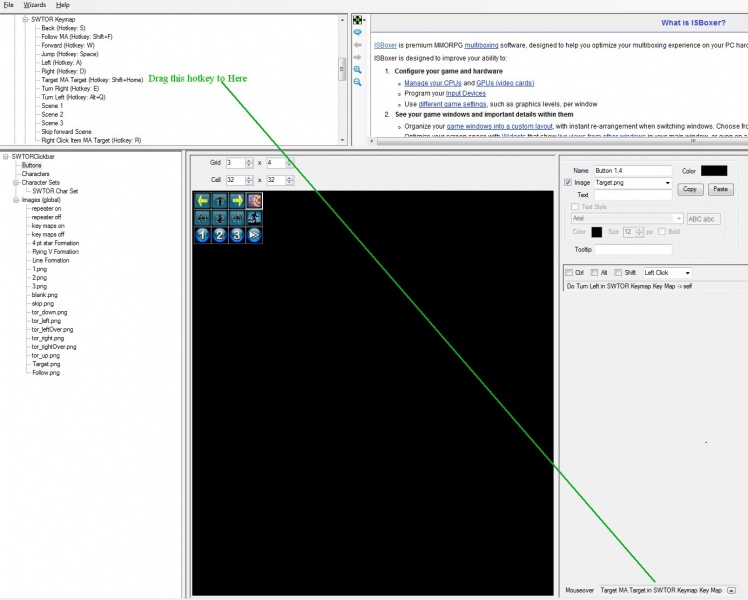Viewport: 748px width, 600px height.
Task: Open the different game settings link
Action: point(452,104)
